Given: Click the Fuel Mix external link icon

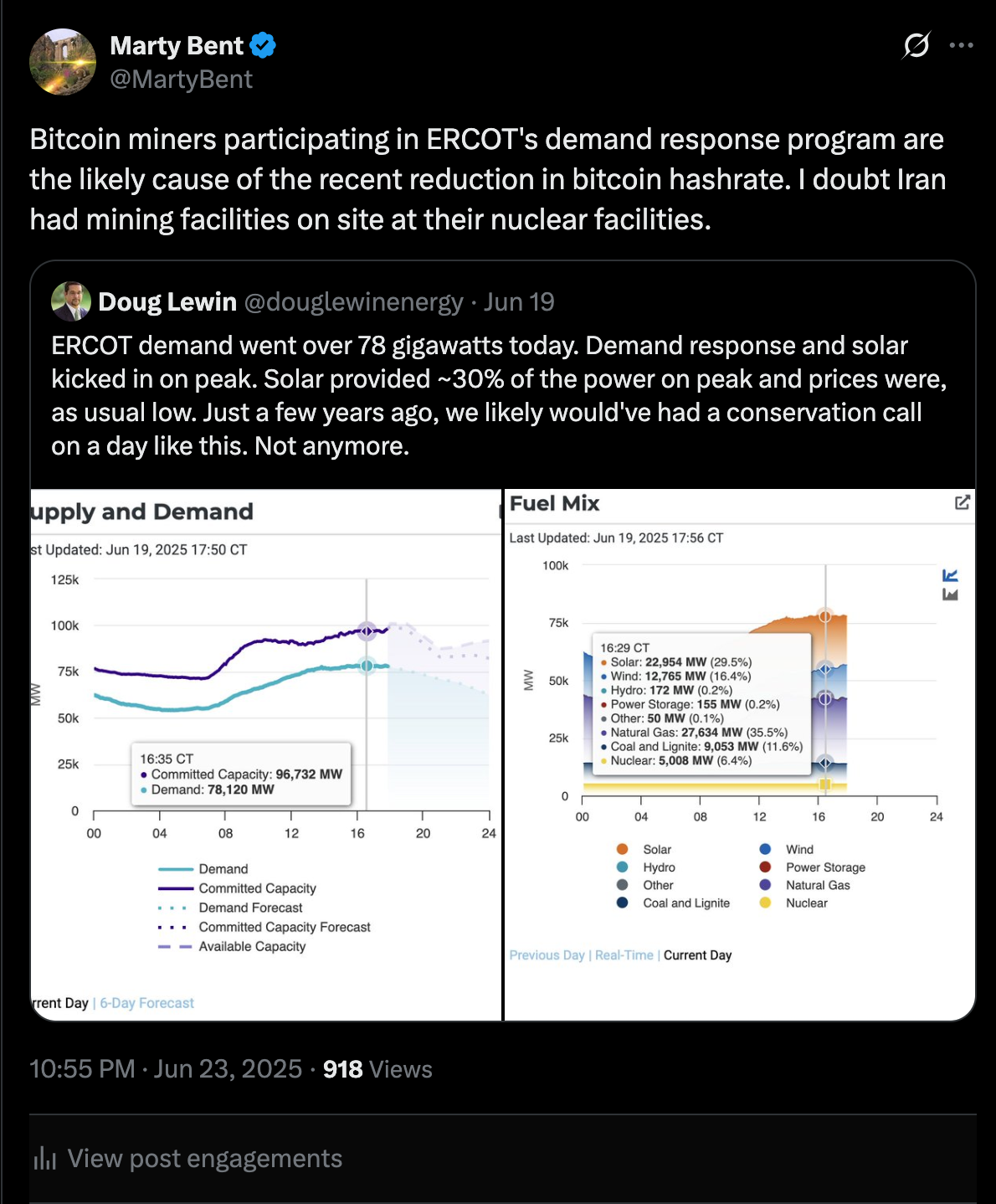Looking at the screenshot, I should click(962, 502).
